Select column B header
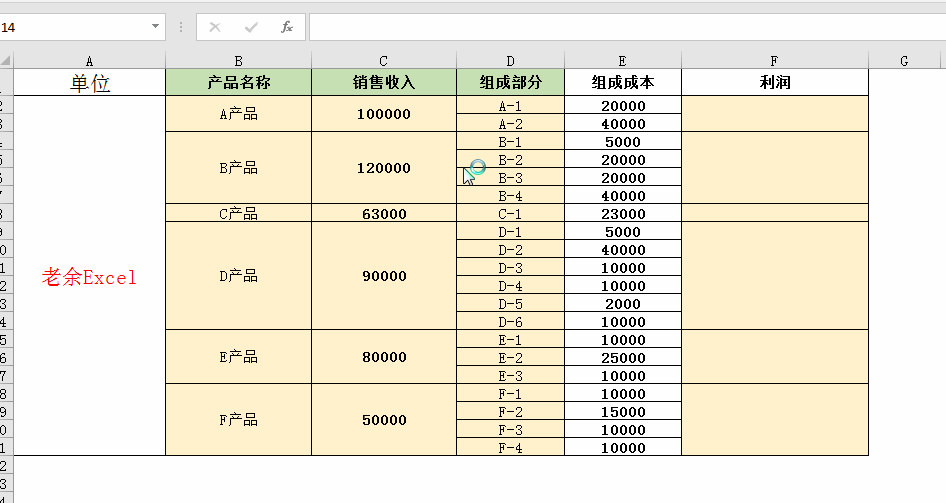Screen dimensions: 946x503 238,60
